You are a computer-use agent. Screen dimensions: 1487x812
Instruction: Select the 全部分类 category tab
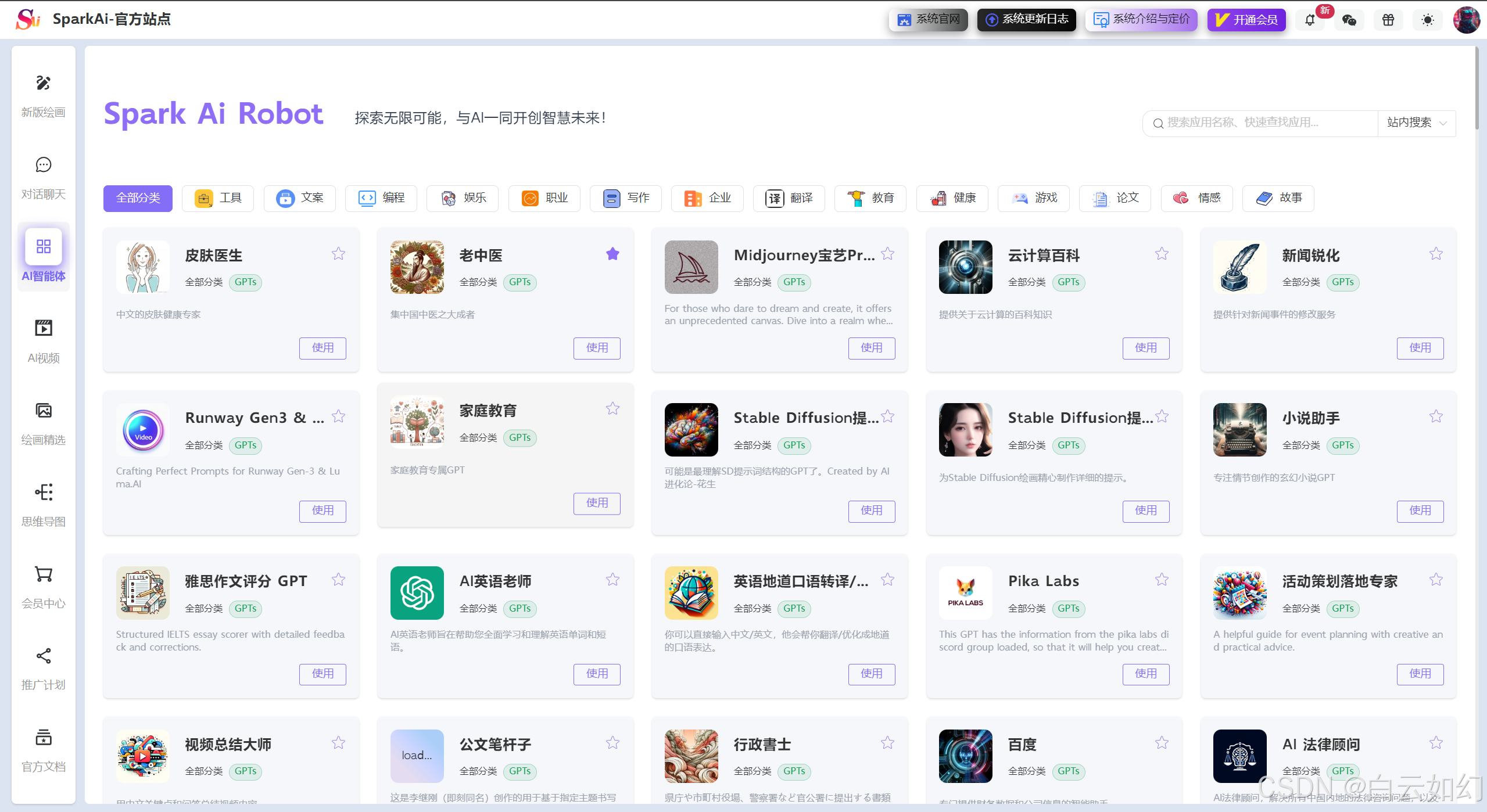click(x=138, y=198)
